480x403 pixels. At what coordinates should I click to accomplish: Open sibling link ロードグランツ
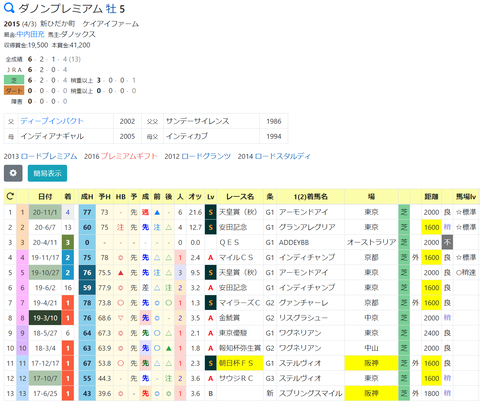206,156
